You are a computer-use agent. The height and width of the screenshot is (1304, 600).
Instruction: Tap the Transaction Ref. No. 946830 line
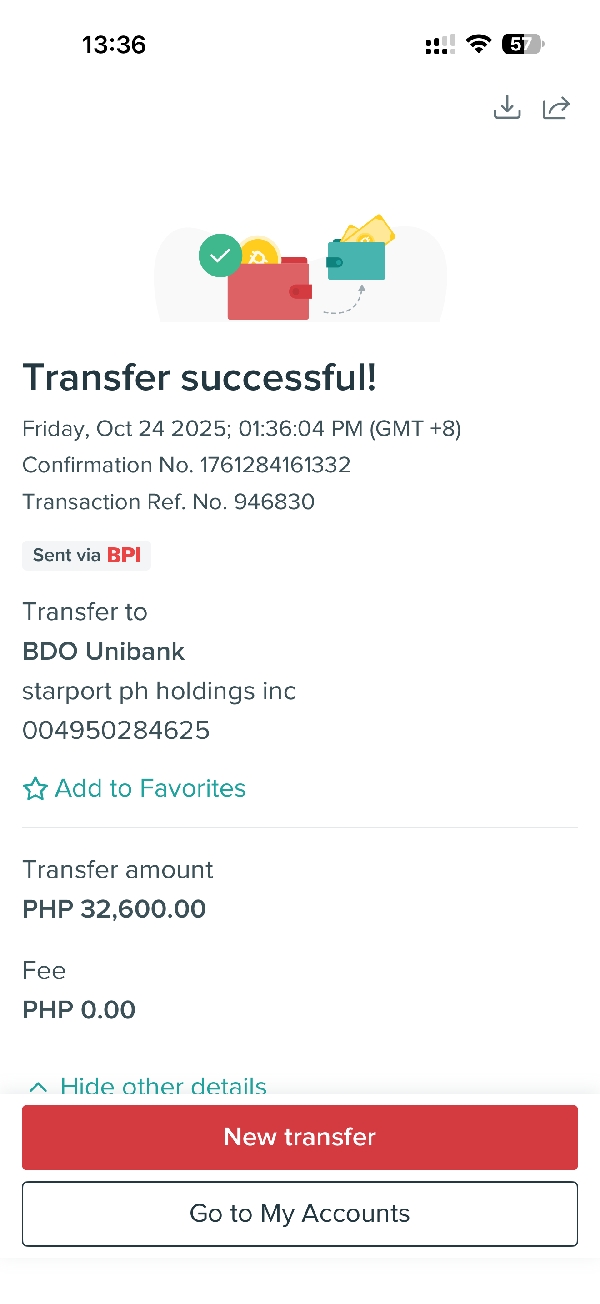point(168,502)
